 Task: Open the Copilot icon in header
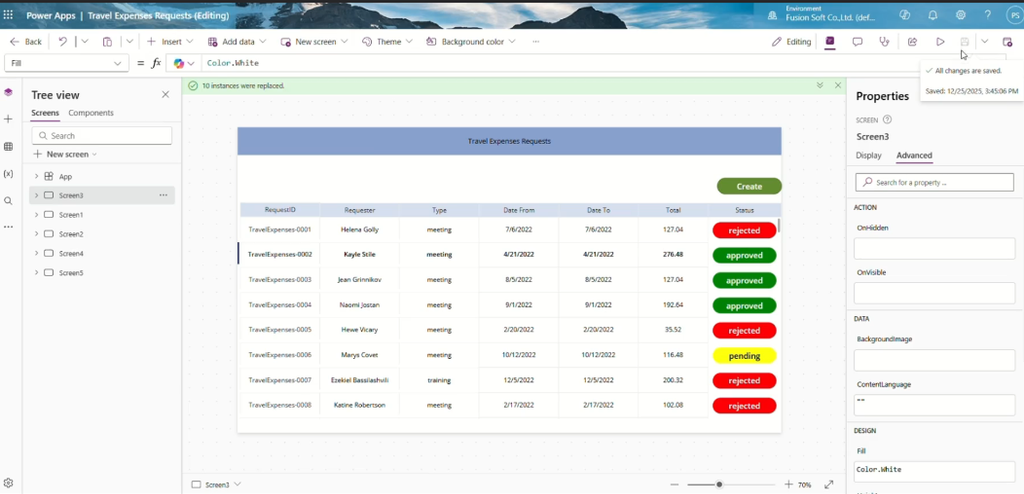click(904, 15)
